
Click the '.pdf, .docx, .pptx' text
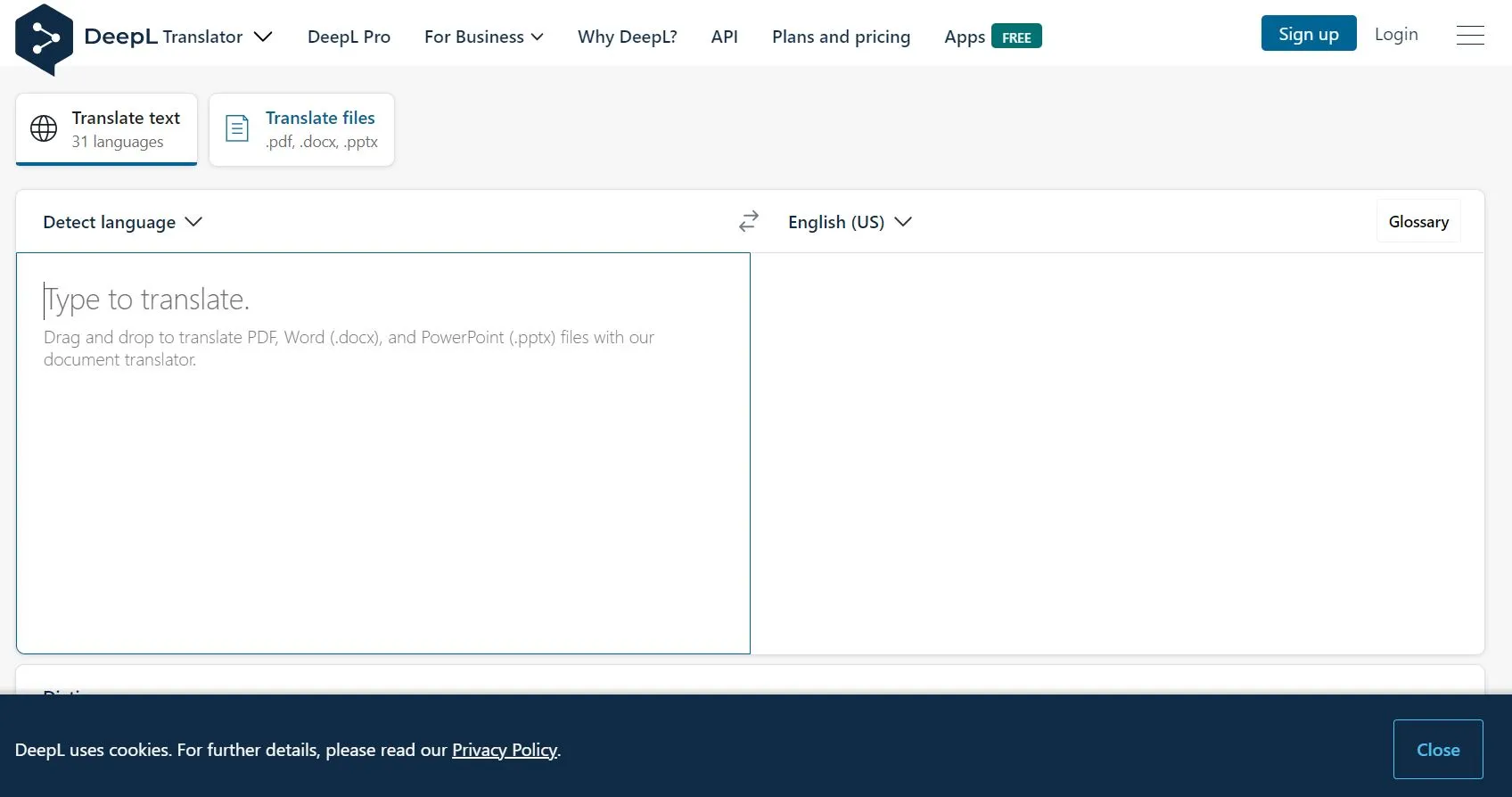point(322,142)
